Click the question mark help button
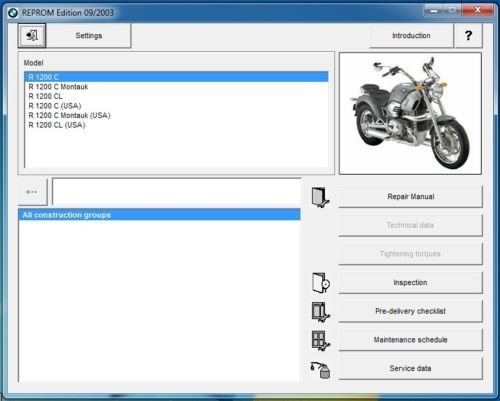Image resolution: width=500 pixels, height=401 pixels. (468, 35)
